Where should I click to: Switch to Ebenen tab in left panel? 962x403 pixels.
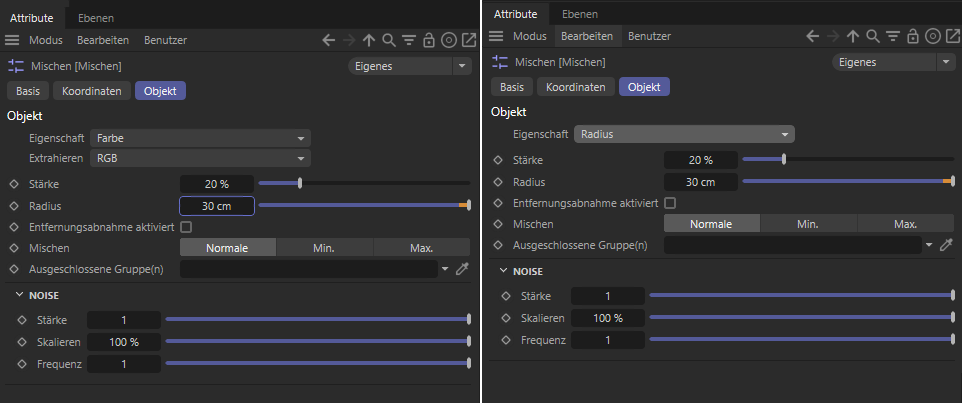click(x=96, y=18)
